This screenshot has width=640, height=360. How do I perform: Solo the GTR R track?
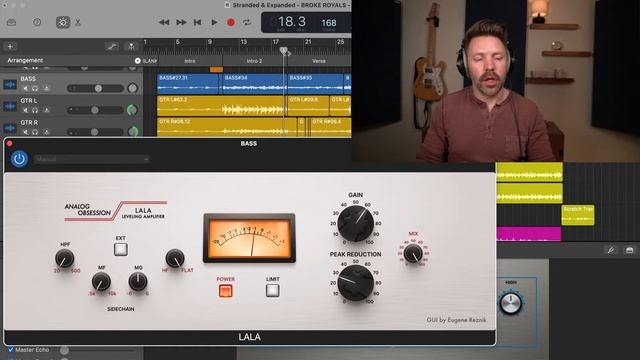click(36, 132)
